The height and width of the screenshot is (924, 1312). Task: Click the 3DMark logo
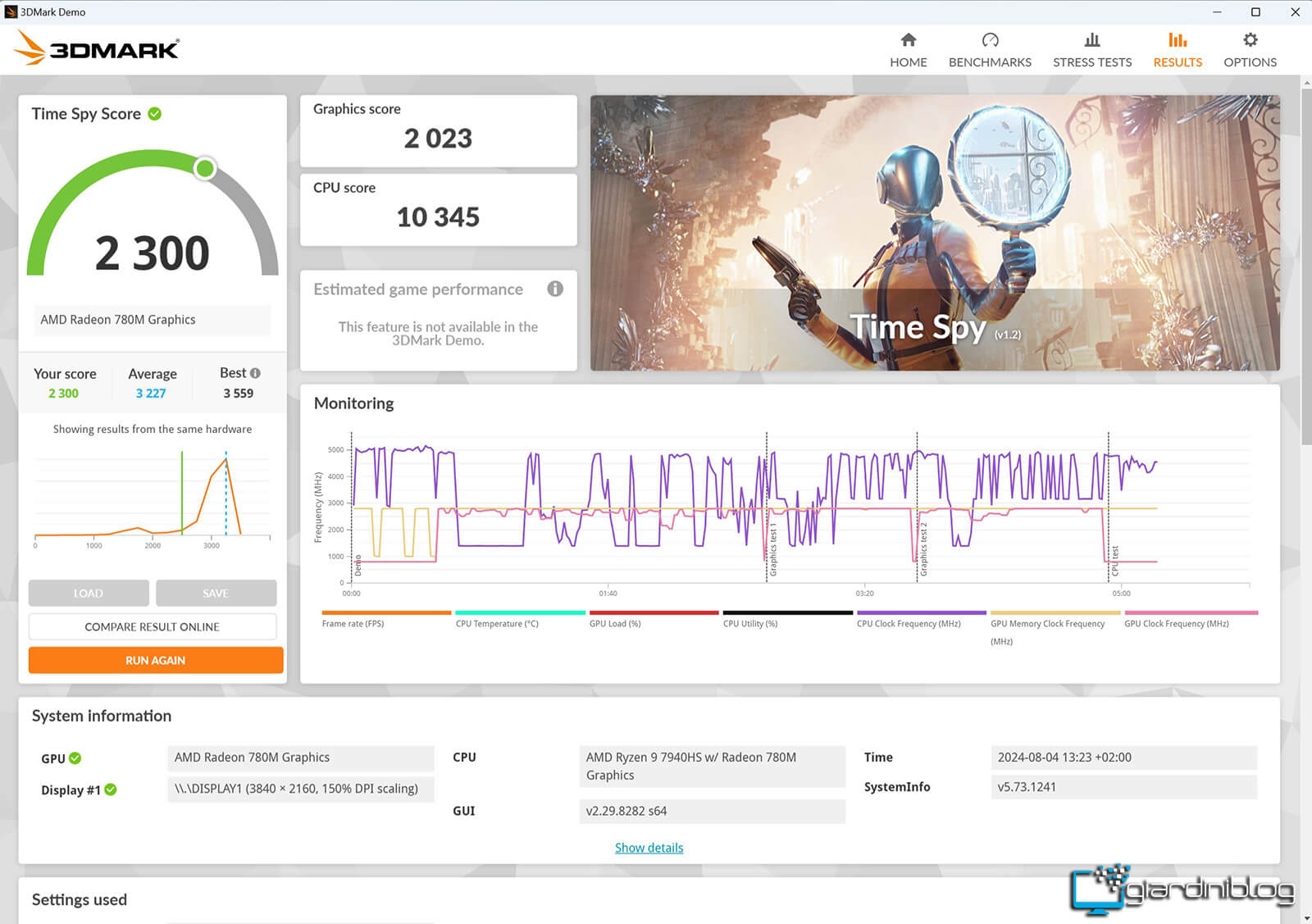click(97, 48)
